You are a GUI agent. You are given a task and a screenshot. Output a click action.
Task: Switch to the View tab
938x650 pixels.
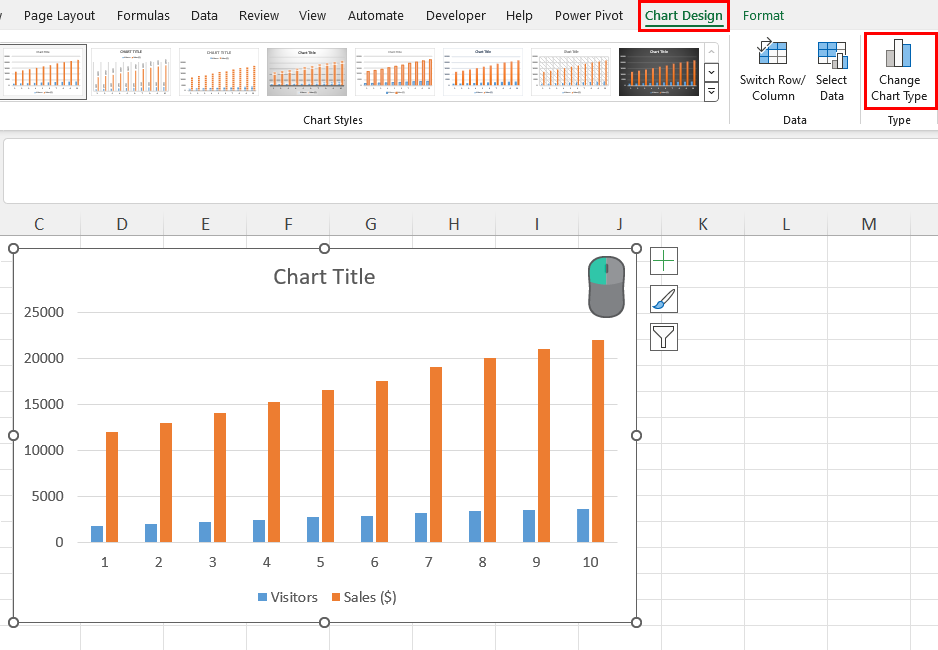point(312,16)
